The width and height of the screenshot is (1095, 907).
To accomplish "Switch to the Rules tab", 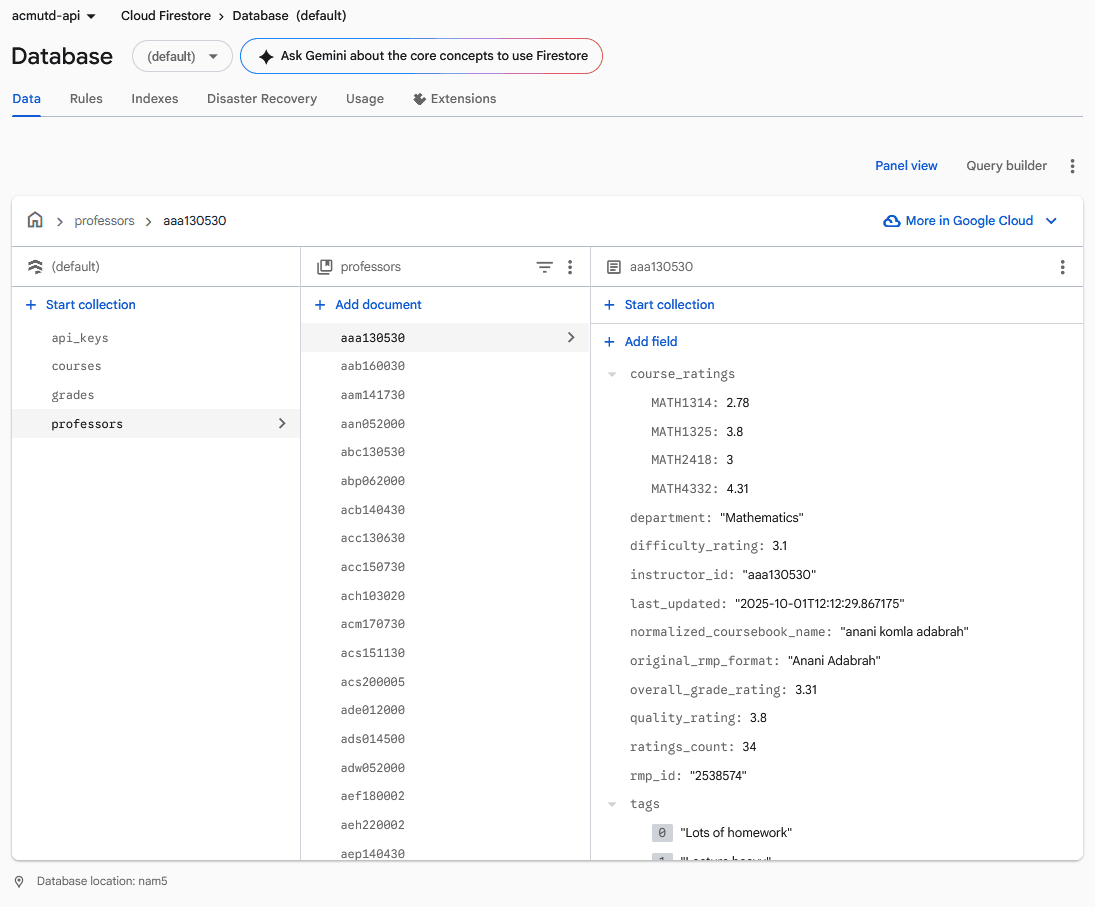I will 86,99.
